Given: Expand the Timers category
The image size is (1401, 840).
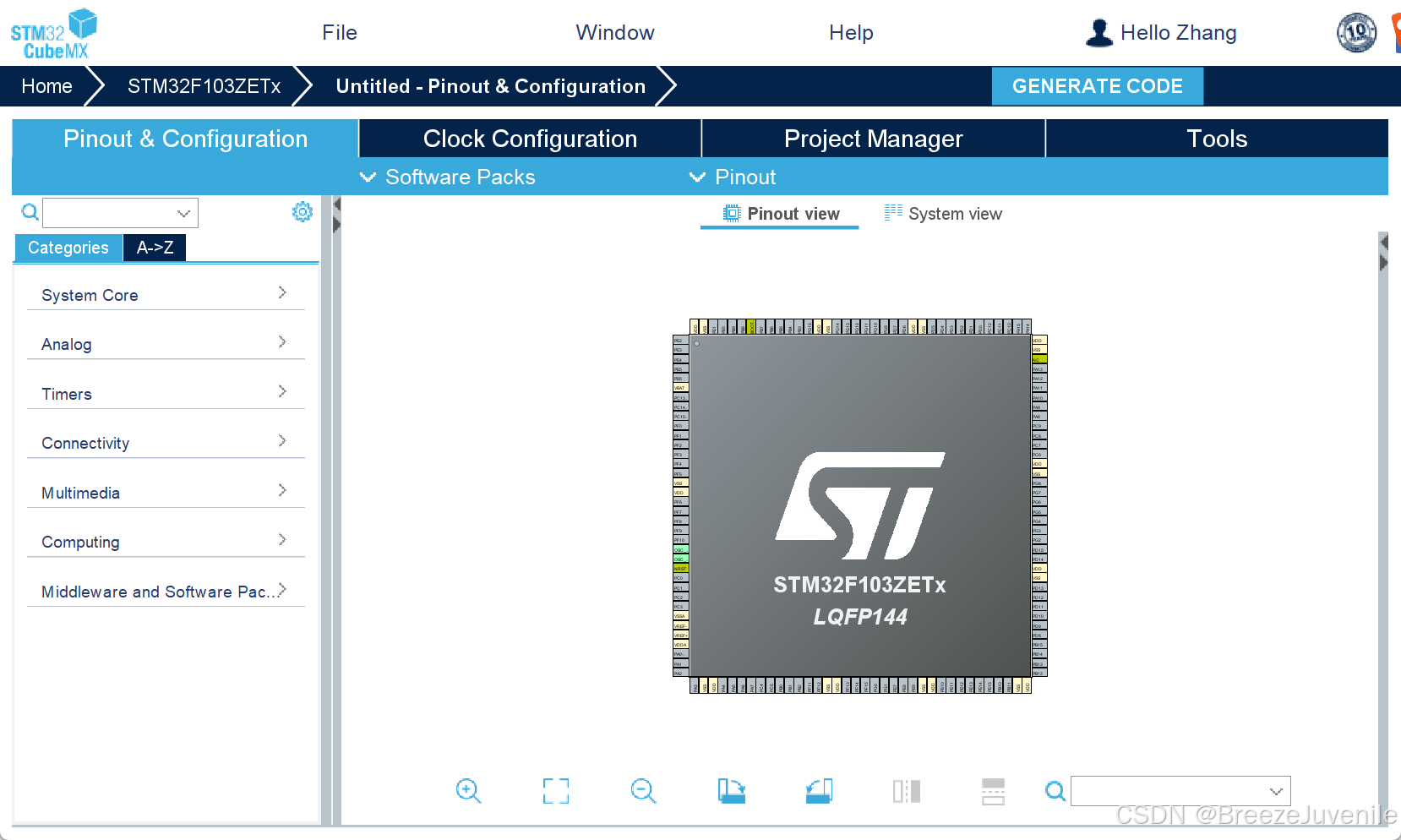Looking at the screenshot, I should pos(166,393).
